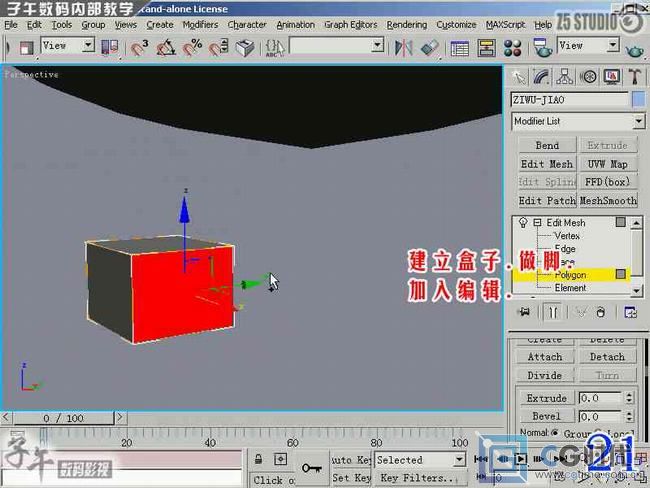Increase the Bevel spinner value

[x=629, y=413]
